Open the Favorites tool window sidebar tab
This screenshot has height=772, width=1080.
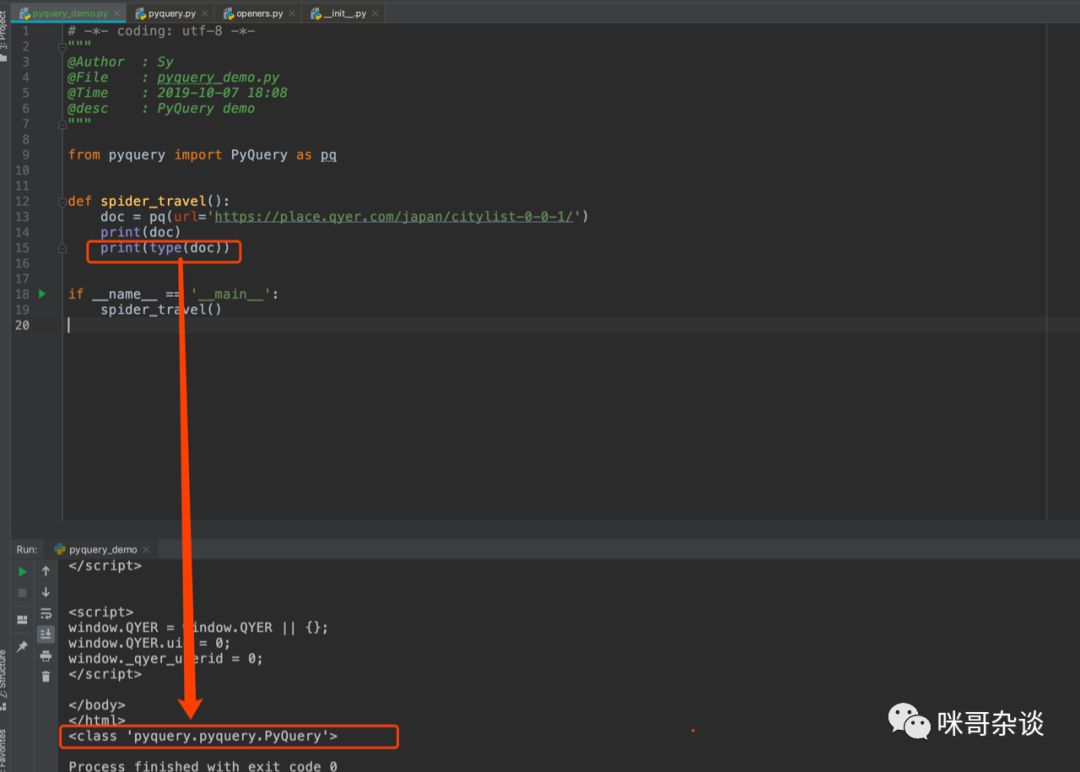[4, 749]
